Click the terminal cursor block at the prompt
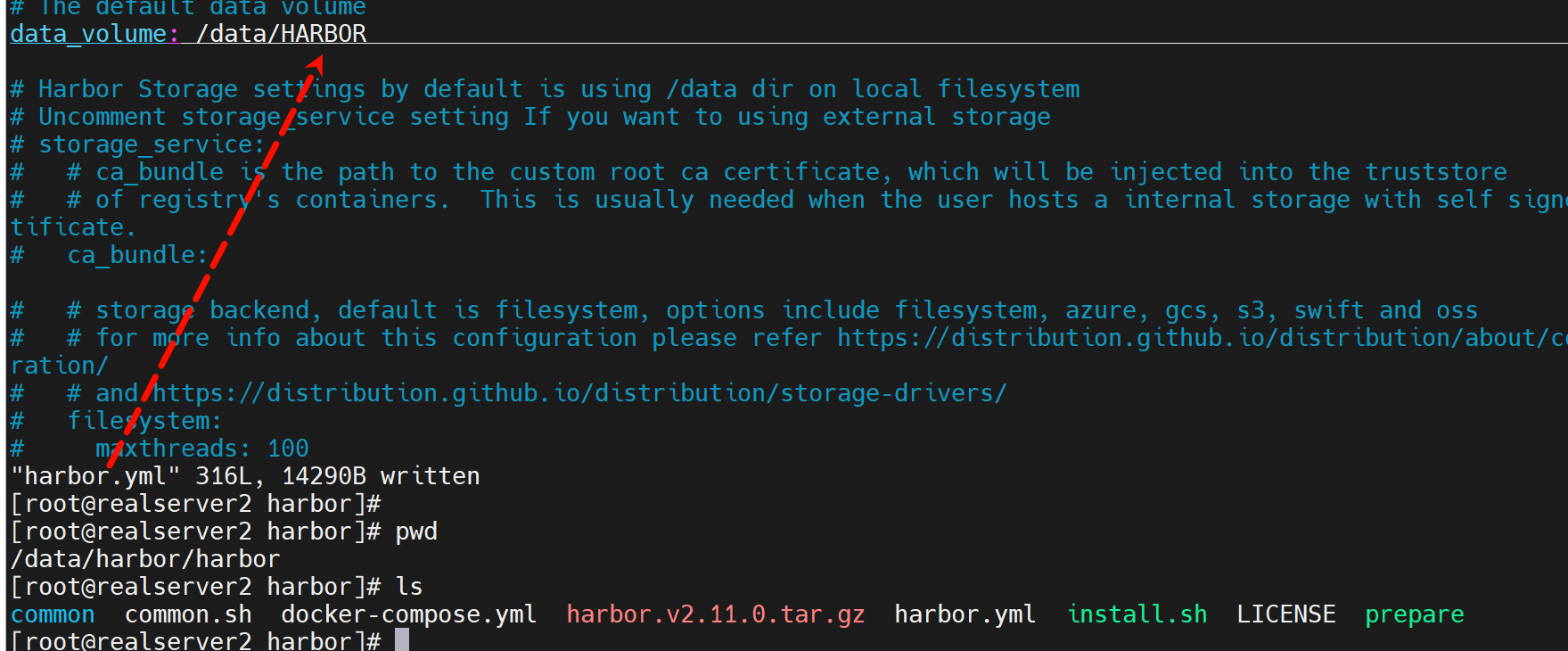The height and width of the screenshot is (651, 1568). click(402, 640)
